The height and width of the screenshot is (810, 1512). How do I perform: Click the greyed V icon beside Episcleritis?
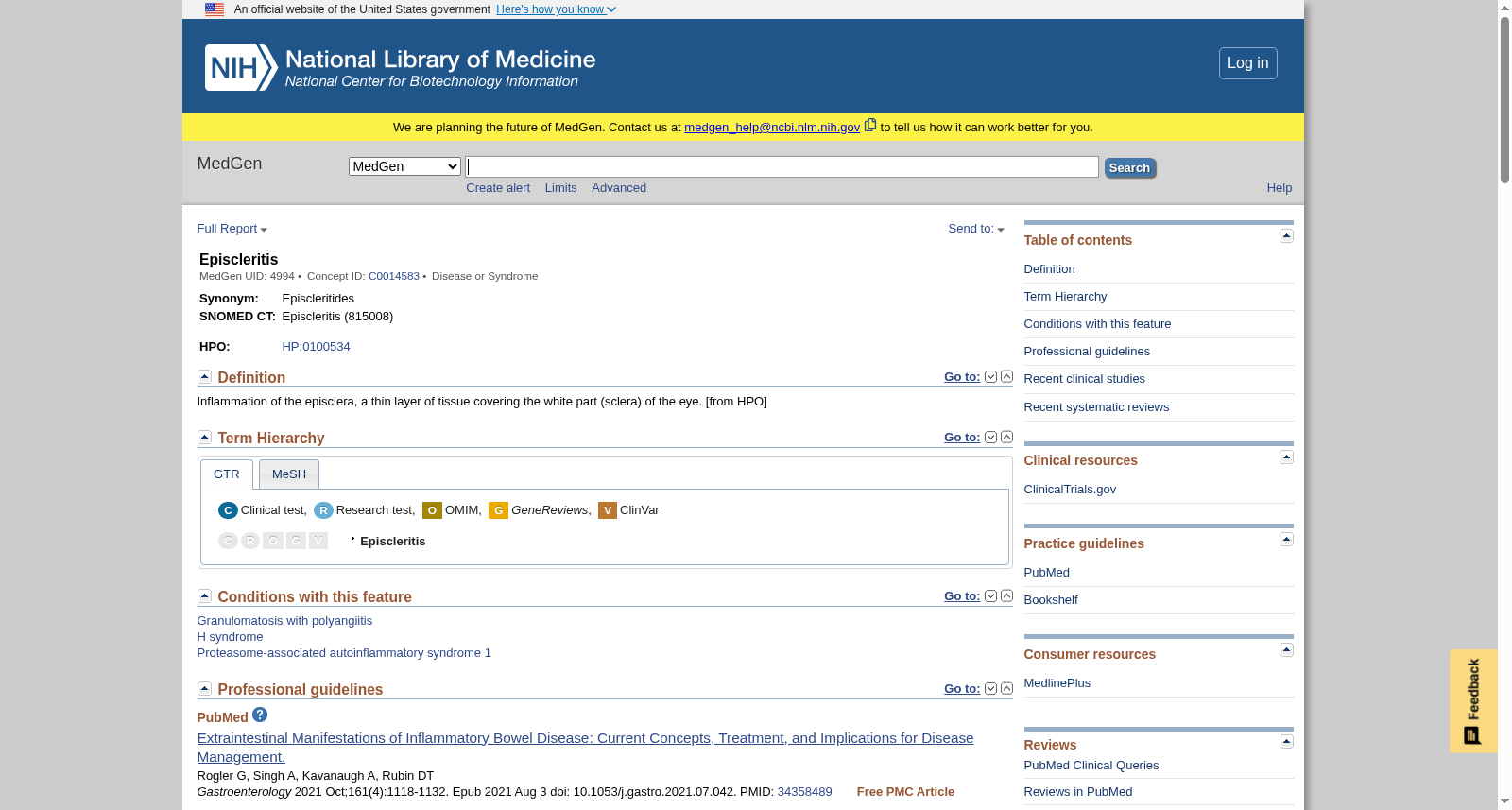(x=318, y=541)
